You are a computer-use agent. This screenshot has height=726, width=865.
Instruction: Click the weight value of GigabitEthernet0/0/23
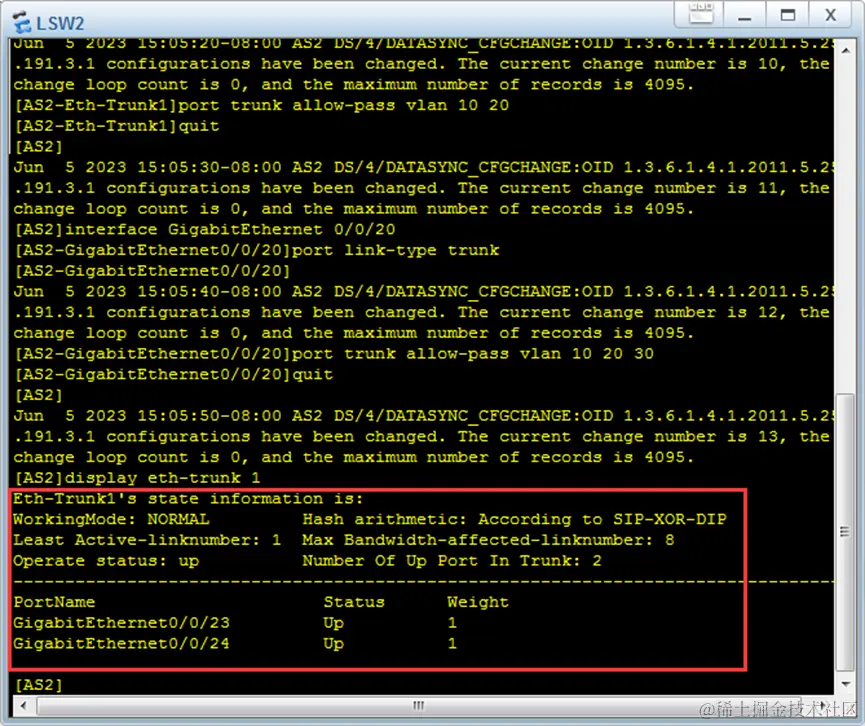coord(452,623)
